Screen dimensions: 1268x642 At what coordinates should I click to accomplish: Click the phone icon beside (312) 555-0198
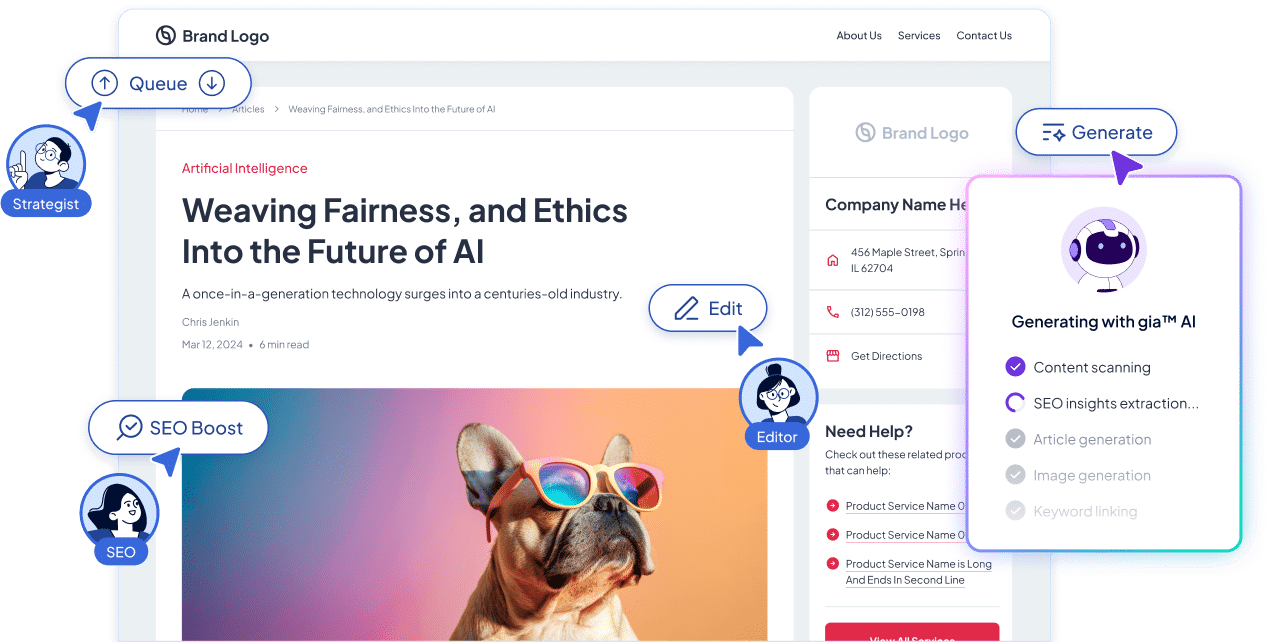[x=832, y=312]
